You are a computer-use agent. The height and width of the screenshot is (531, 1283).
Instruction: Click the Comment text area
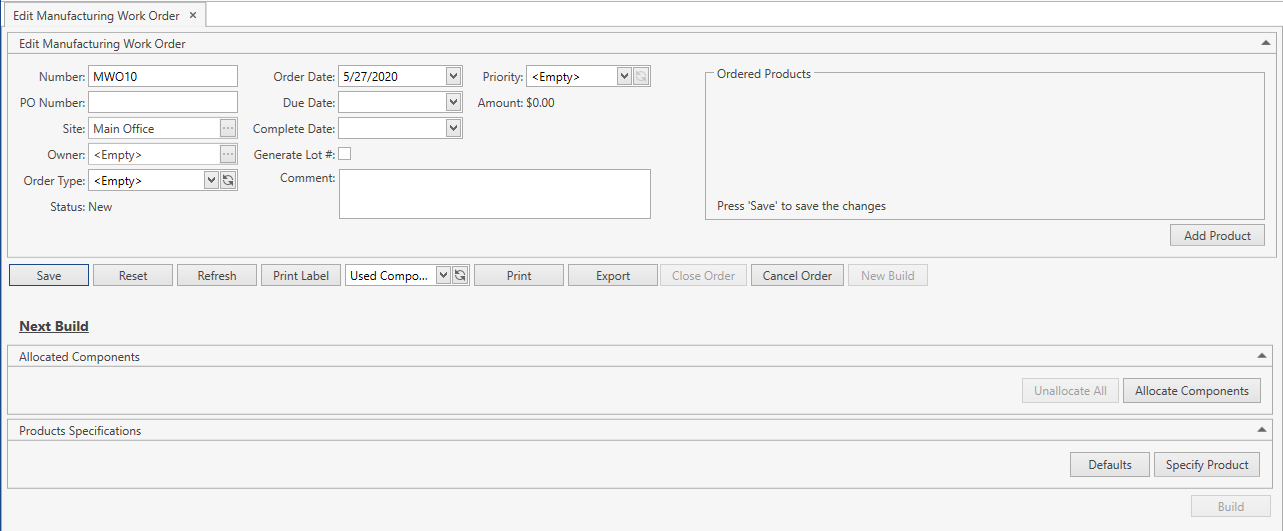(x=494, y=193)
